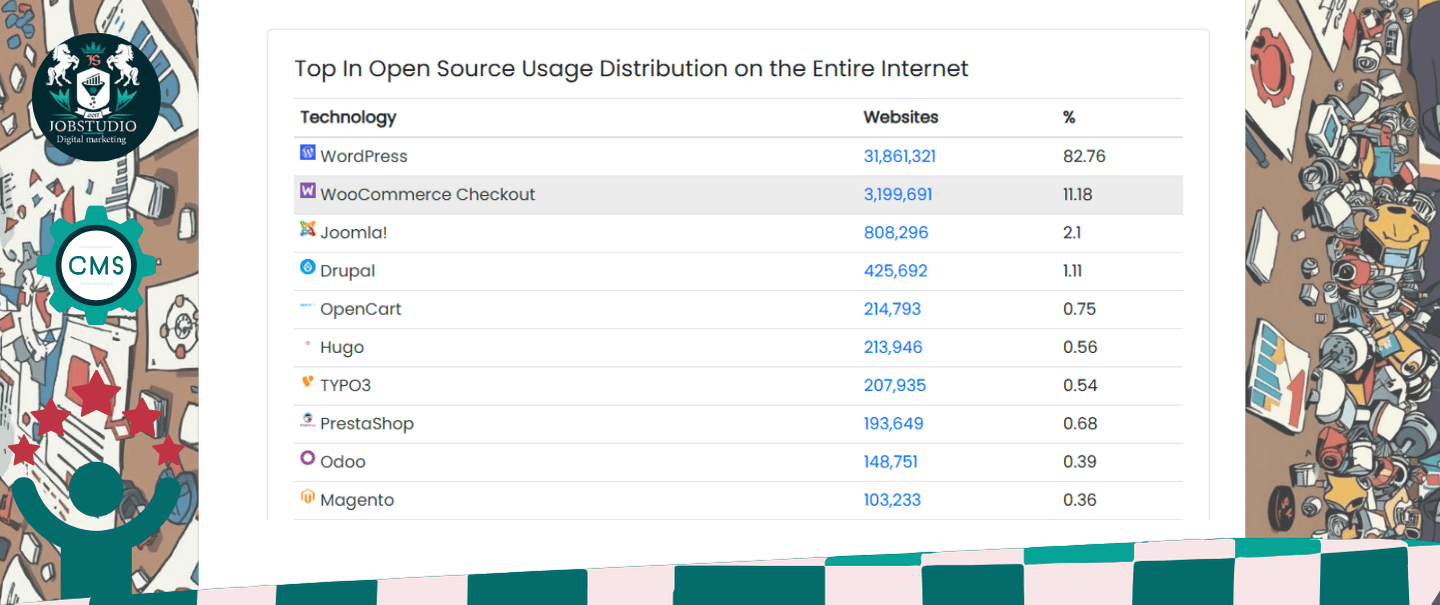
Task: Select the WordPress technology name
Action: pyautogui.click(x=364, y=156)
